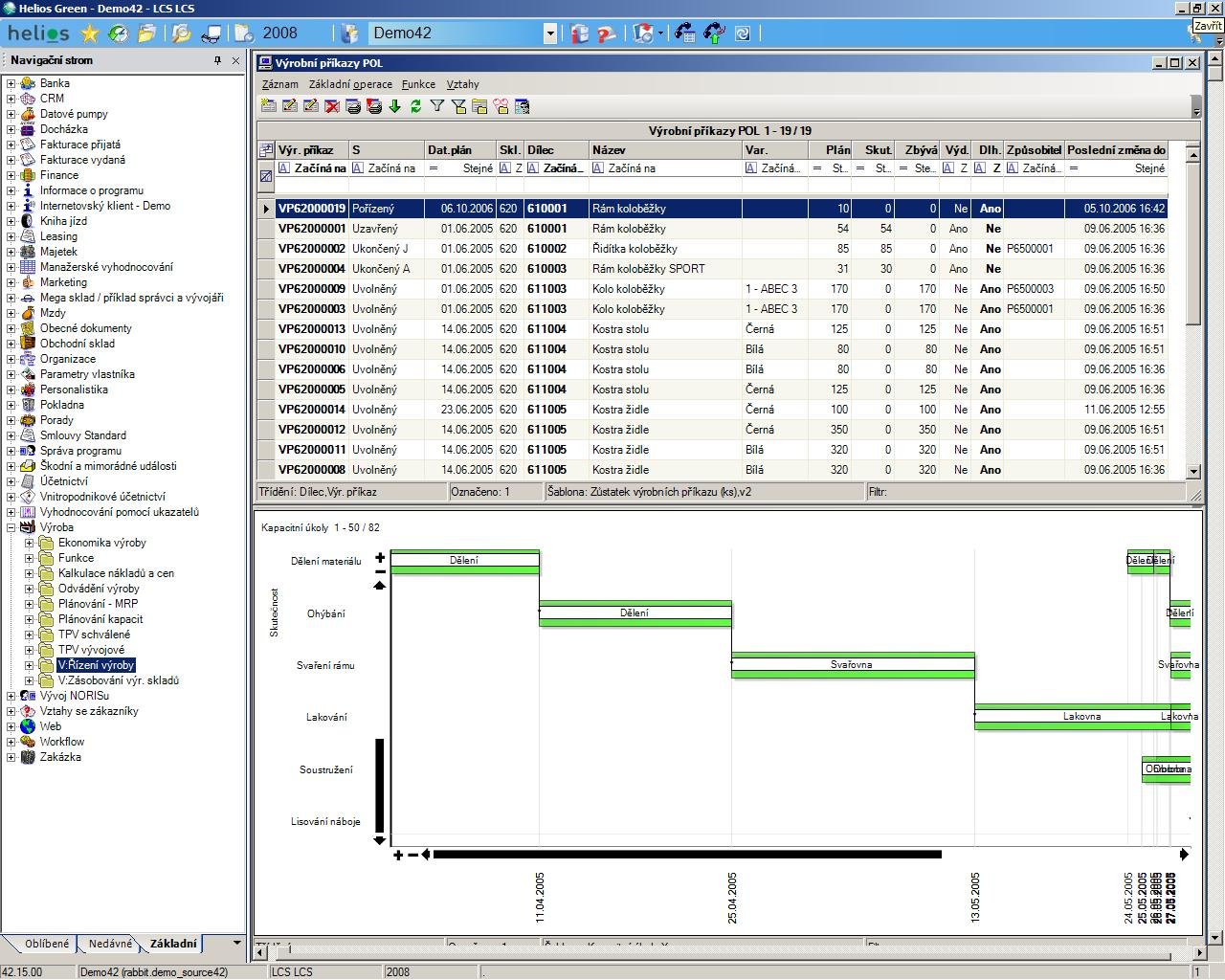Image resolution: width=1225 pixels, height=980 pixels.
Task: Click the grid settings icon left of Výr. příkaz header
Action: (x=266, y=150)
